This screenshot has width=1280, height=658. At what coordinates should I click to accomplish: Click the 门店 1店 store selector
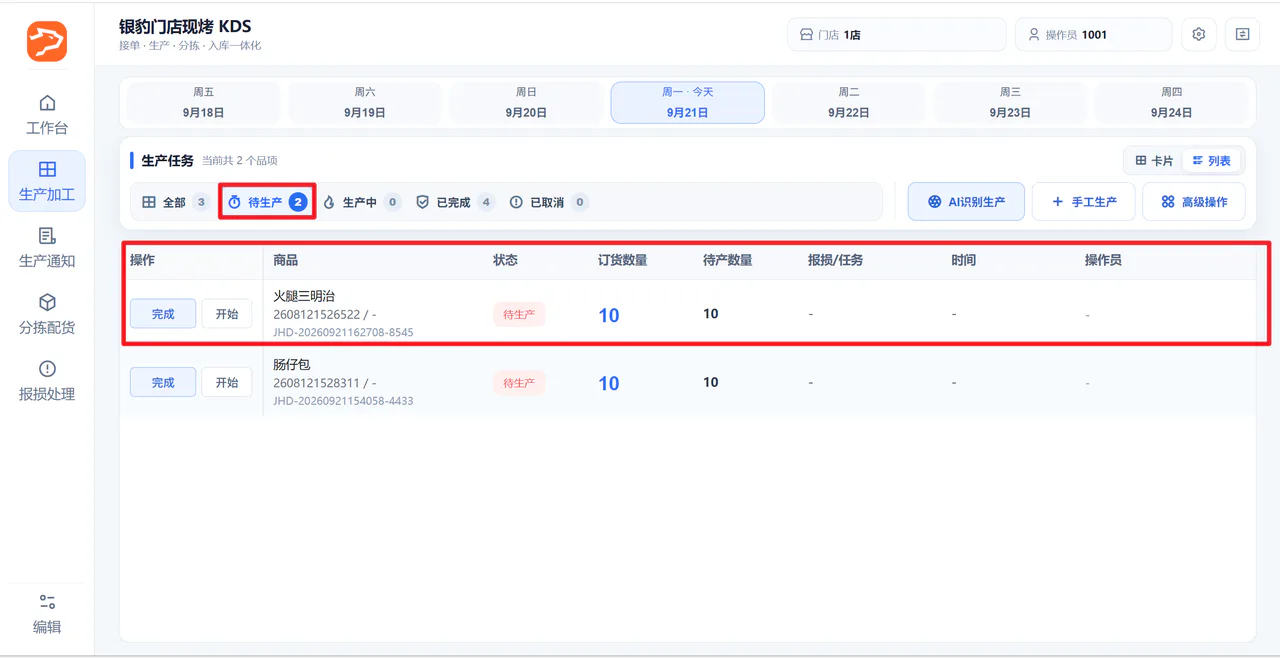(896, 34)
